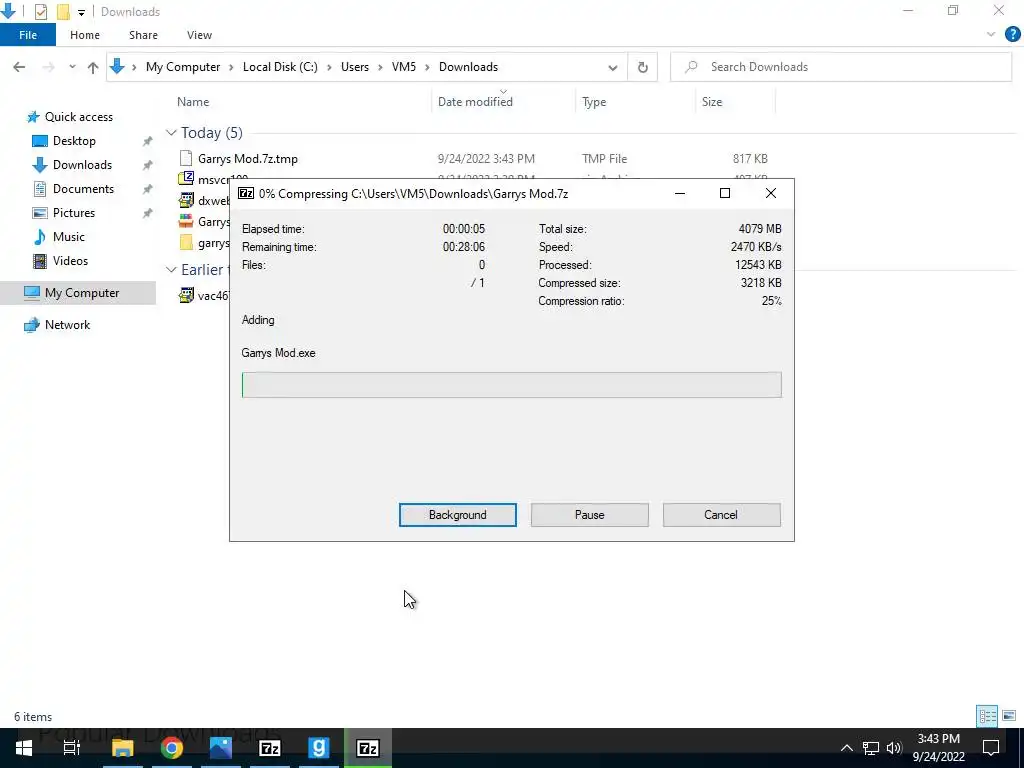Open Music in navigation pane
The height and width of the screenshot is (768, 1024).
click(69, 236)
